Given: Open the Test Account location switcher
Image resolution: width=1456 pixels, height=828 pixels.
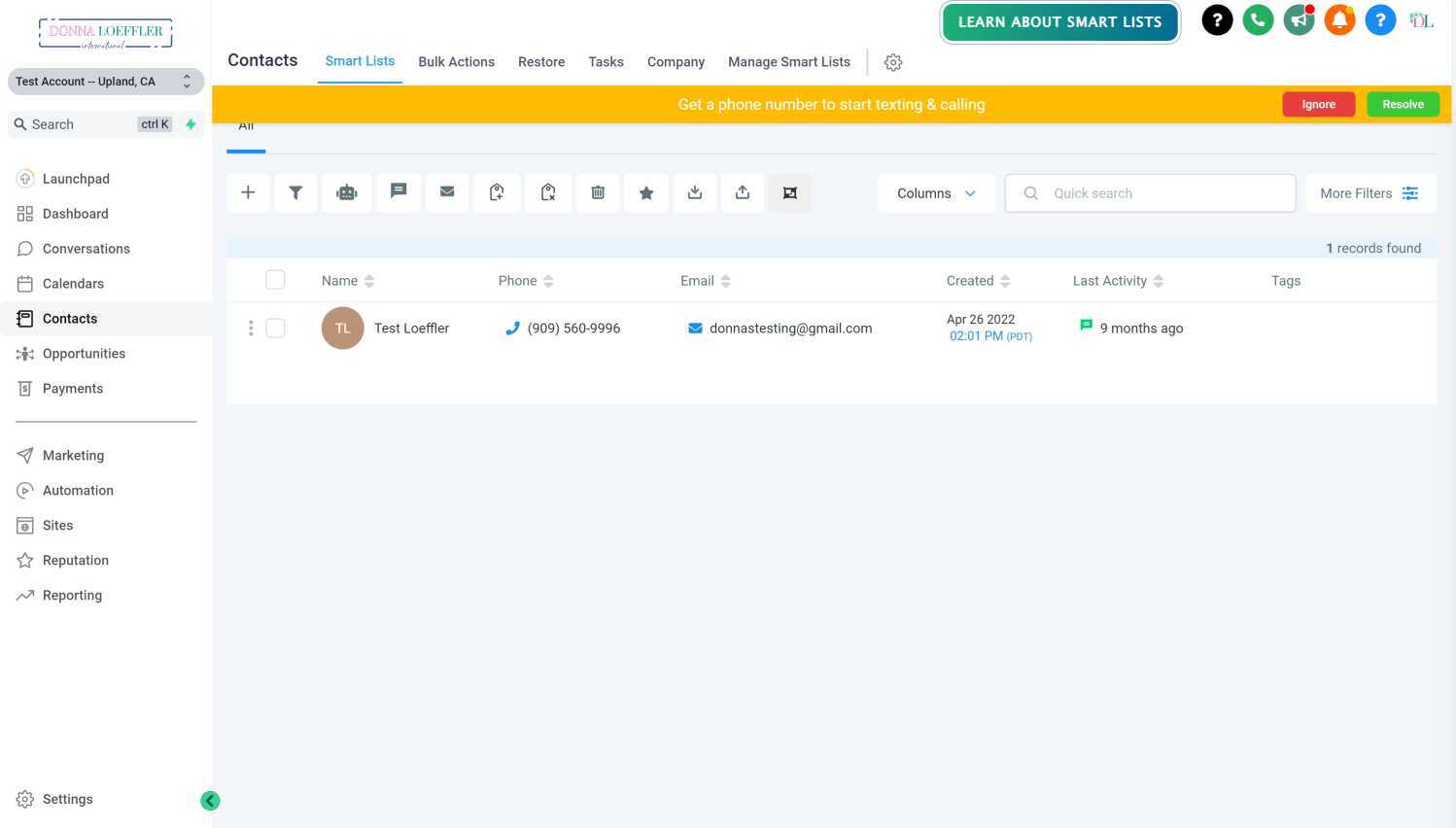Looking at the screenshot, I should [105, 81].
